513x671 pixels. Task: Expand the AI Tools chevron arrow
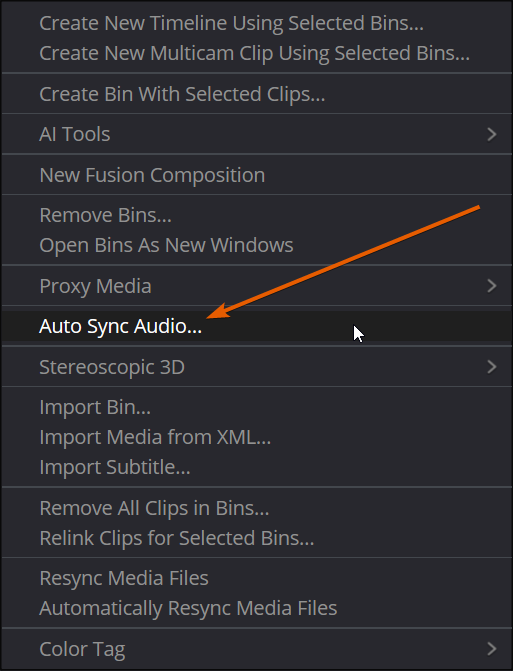492,134
